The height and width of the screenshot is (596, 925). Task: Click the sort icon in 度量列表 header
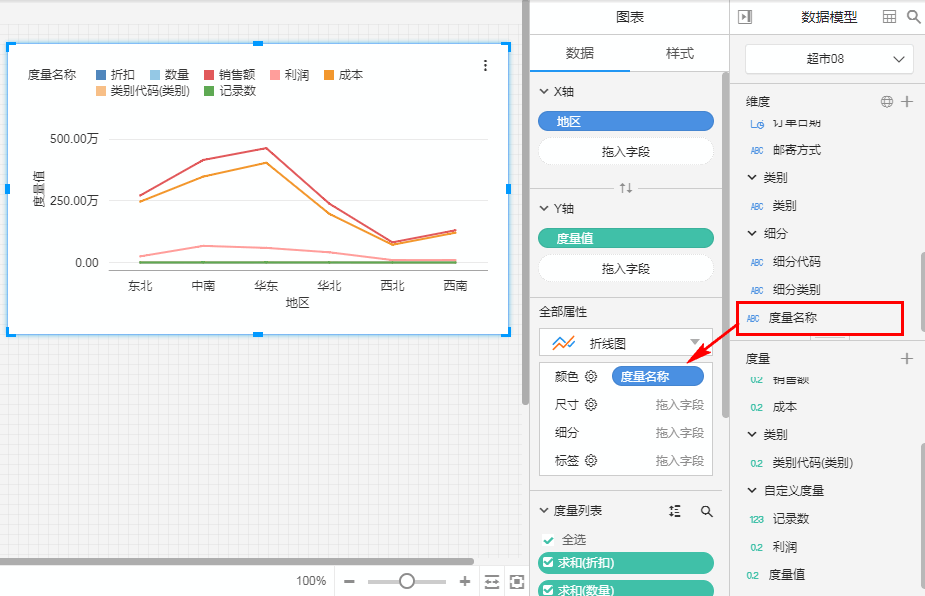pyautogui.click(x=675, y=511)
